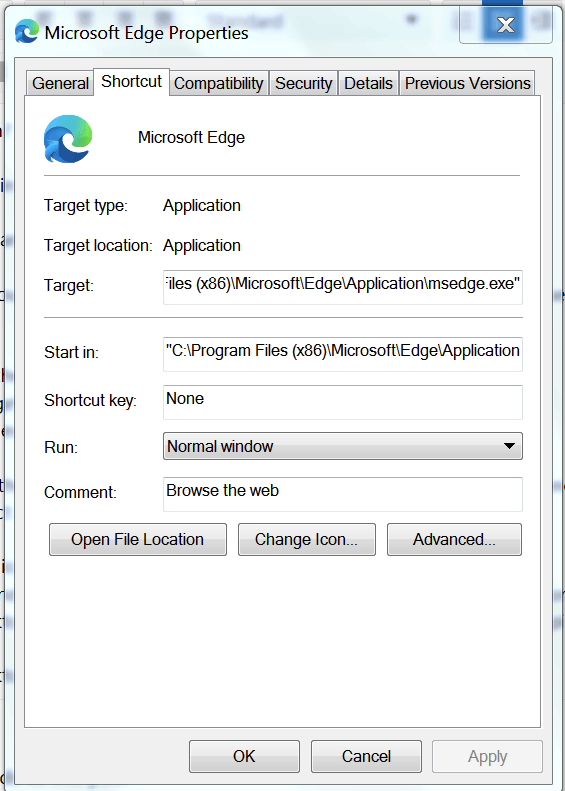Click the Change Icon button
The image size is (565, 791).
point(307,539)
